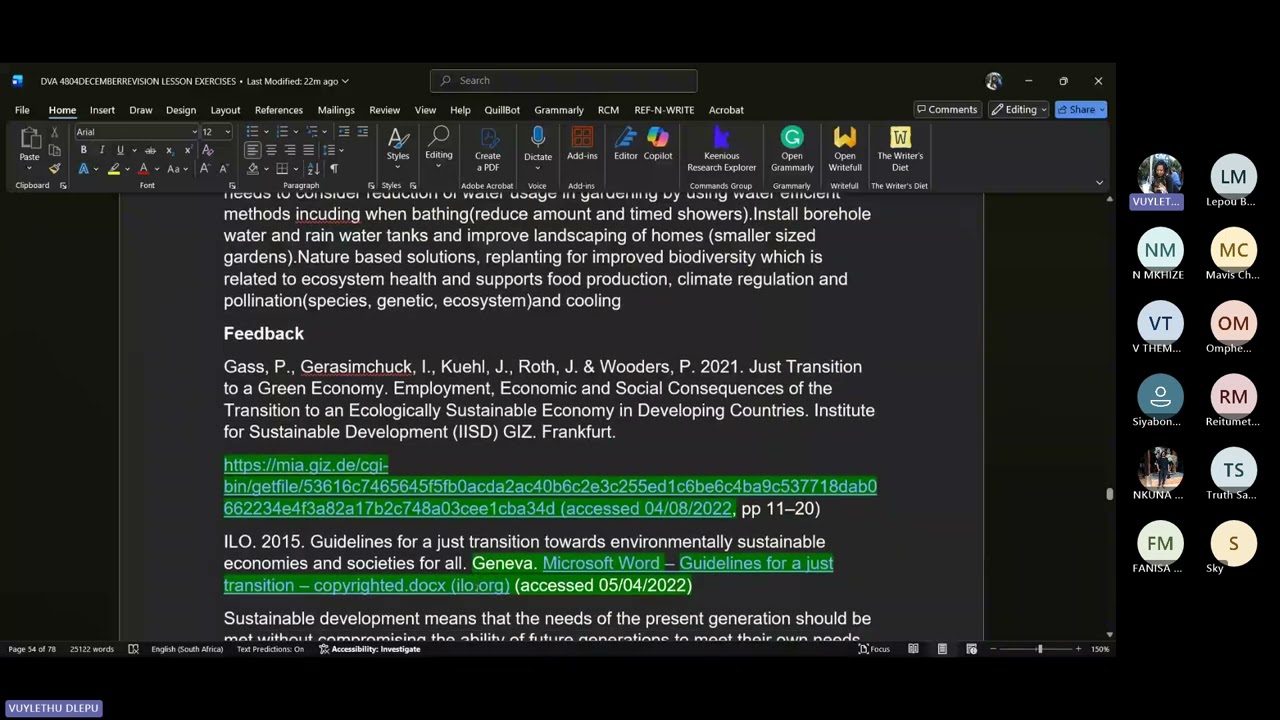1280x720 pixels.
Task: Click Open Grammarly in the ribbon
Action: 792,149
